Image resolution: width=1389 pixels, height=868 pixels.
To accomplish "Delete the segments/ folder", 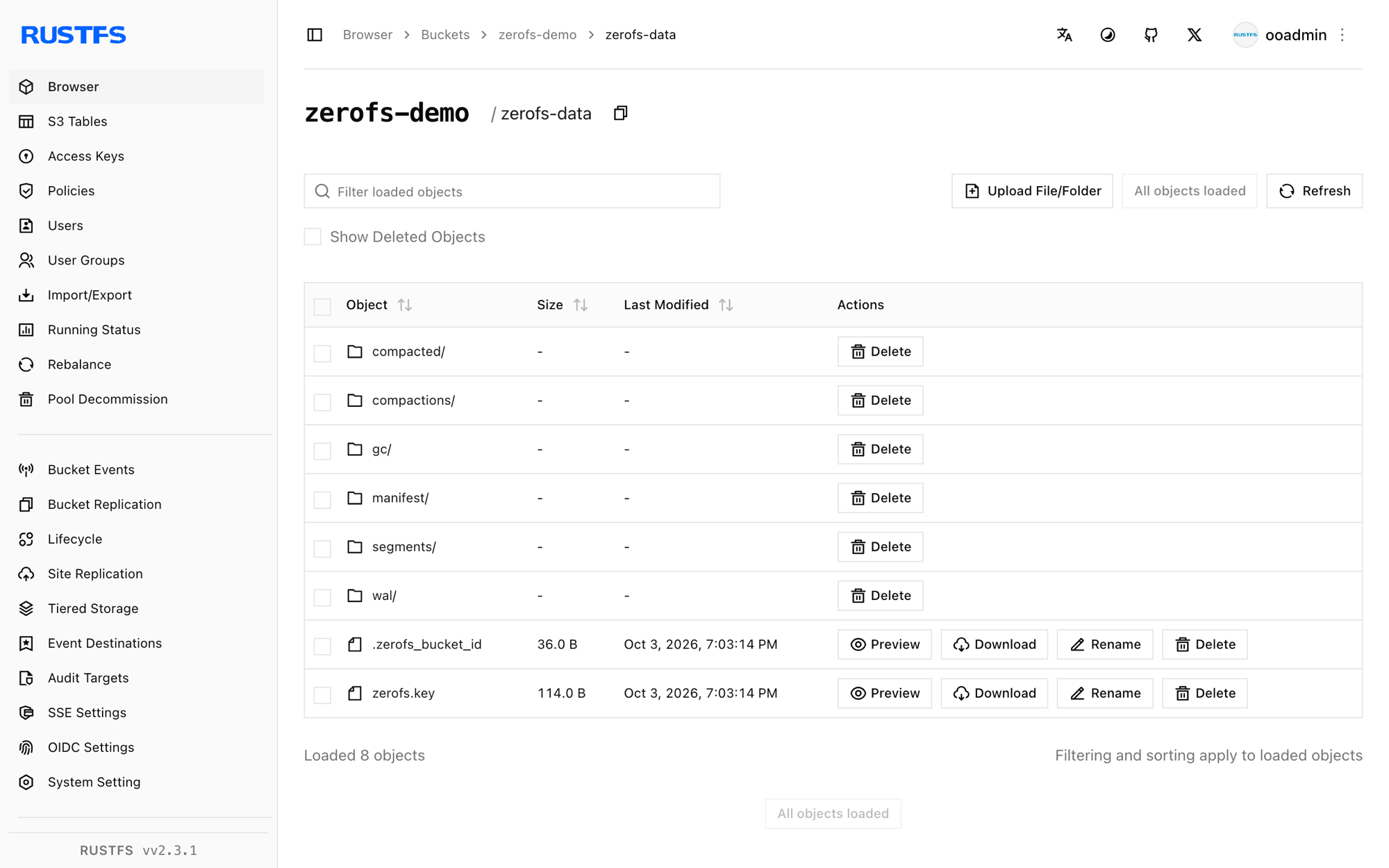I will tap(880, 546).
